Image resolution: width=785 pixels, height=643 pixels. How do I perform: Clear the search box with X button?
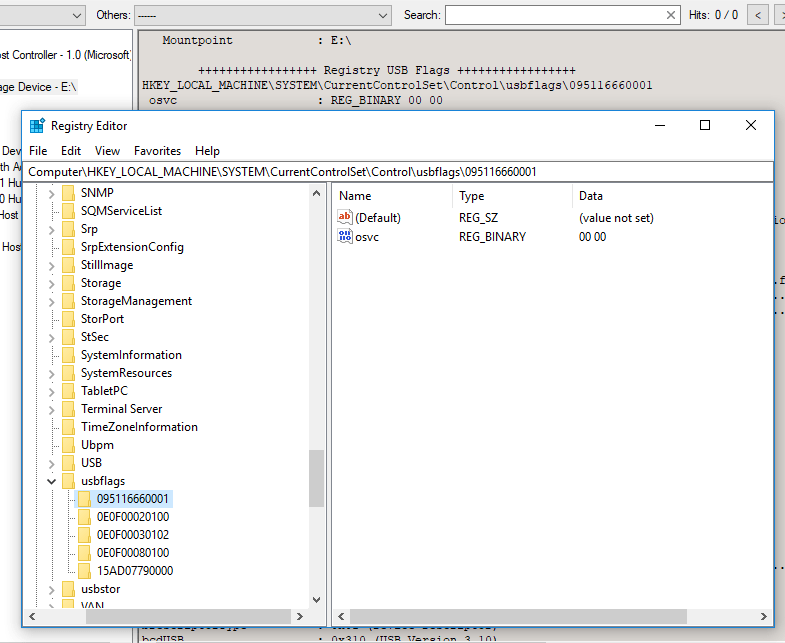[x=671, y=15]
